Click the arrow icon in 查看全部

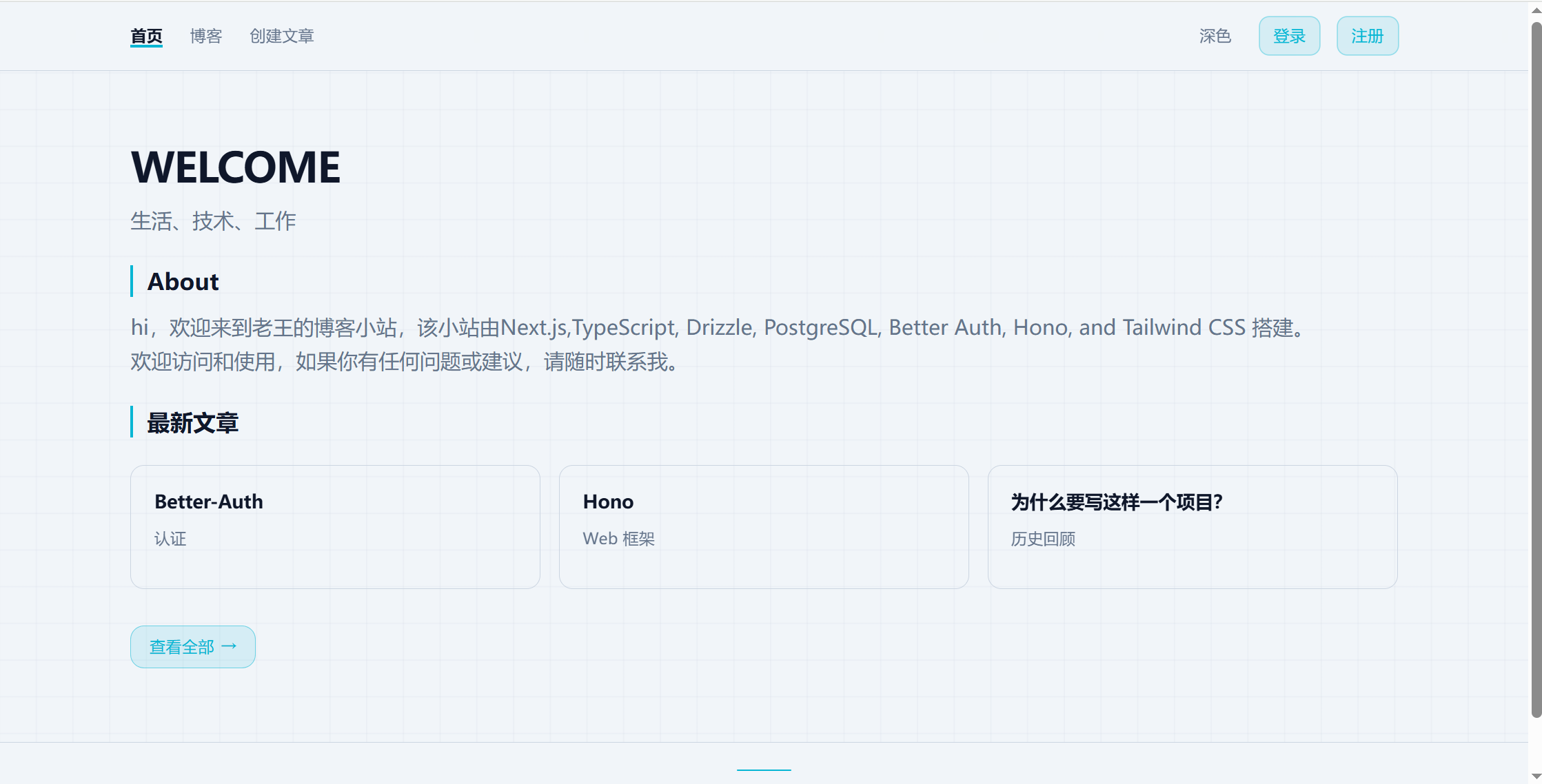click(230, 646)
